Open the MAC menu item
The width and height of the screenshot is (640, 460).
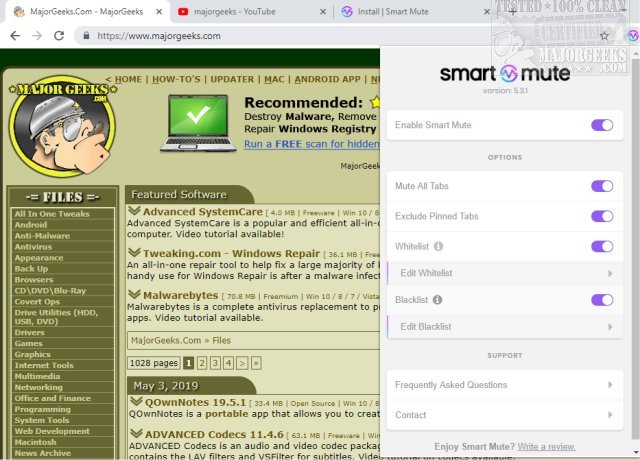pos(274,79)
